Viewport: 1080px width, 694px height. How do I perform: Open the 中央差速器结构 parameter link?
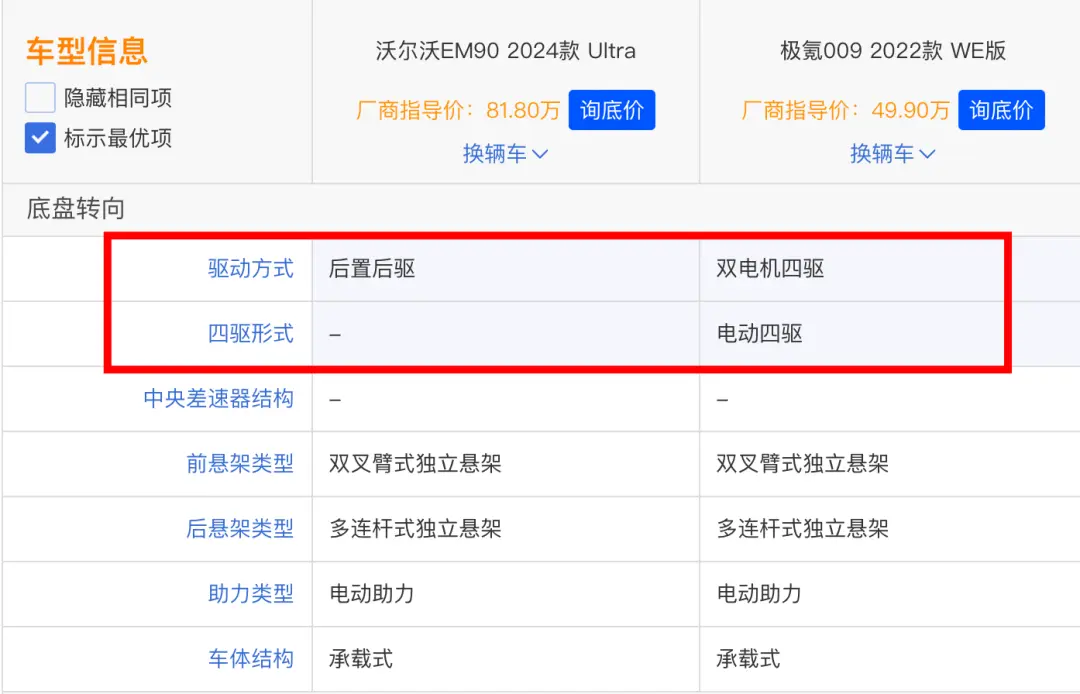(218, 398)
